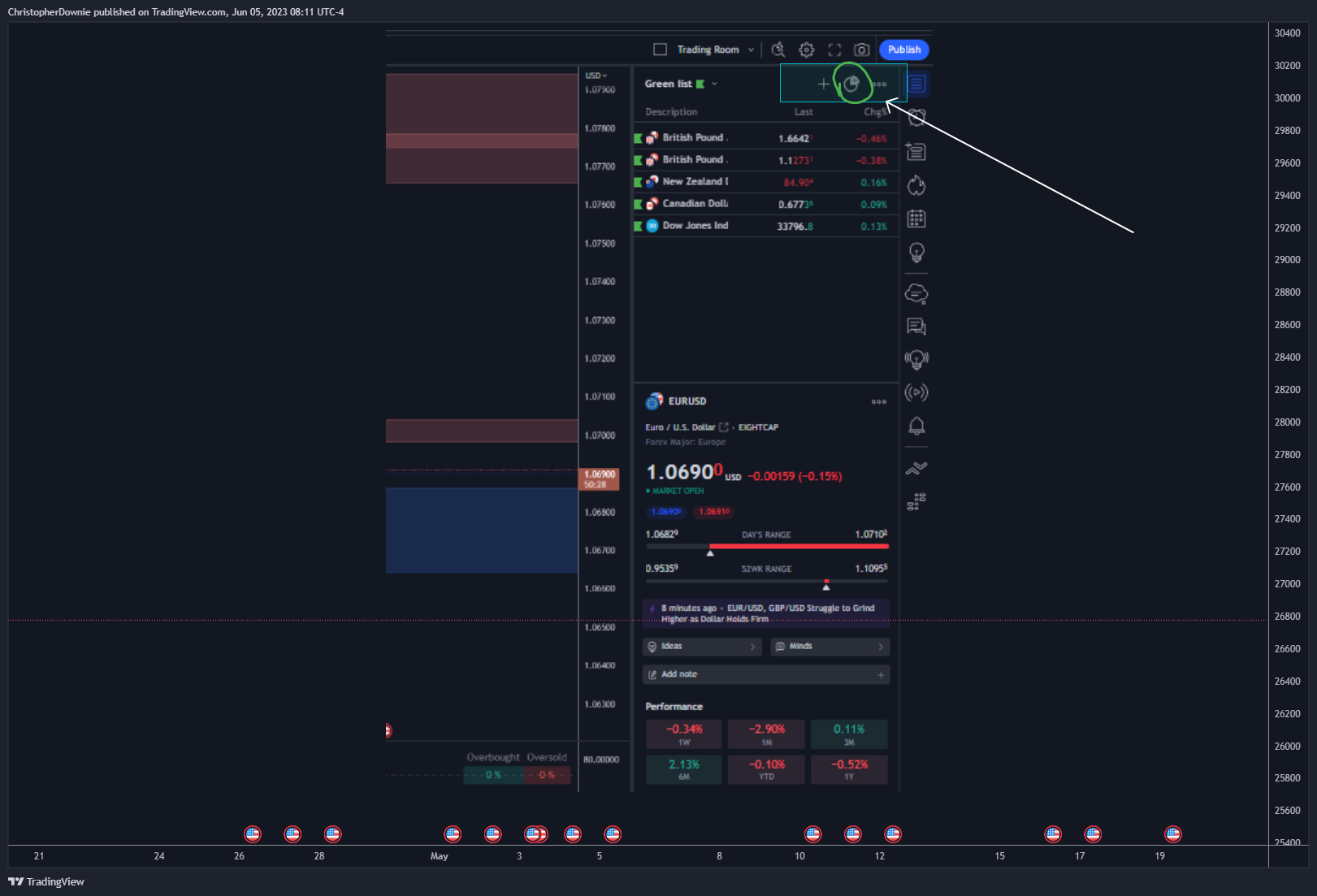This screenshot has height=896, width=1317.
Task: Sort by the Last column header
Action: coord(804,112)
